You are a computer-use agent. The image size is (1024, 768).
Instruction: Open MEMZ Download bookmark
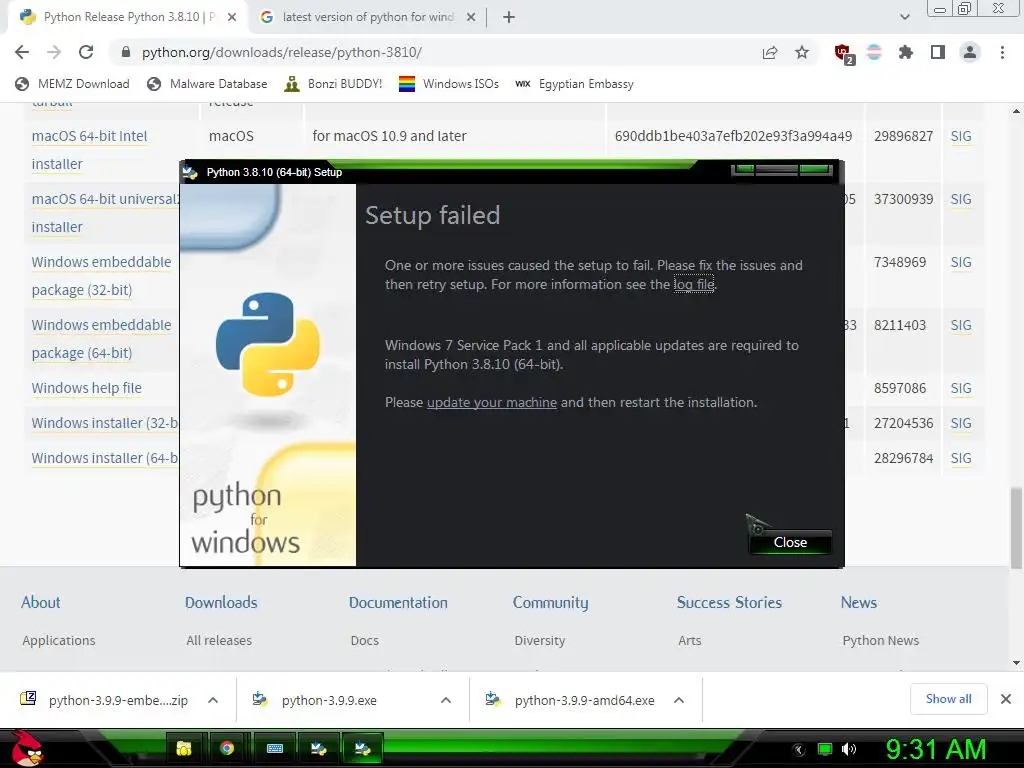[72, 84]
